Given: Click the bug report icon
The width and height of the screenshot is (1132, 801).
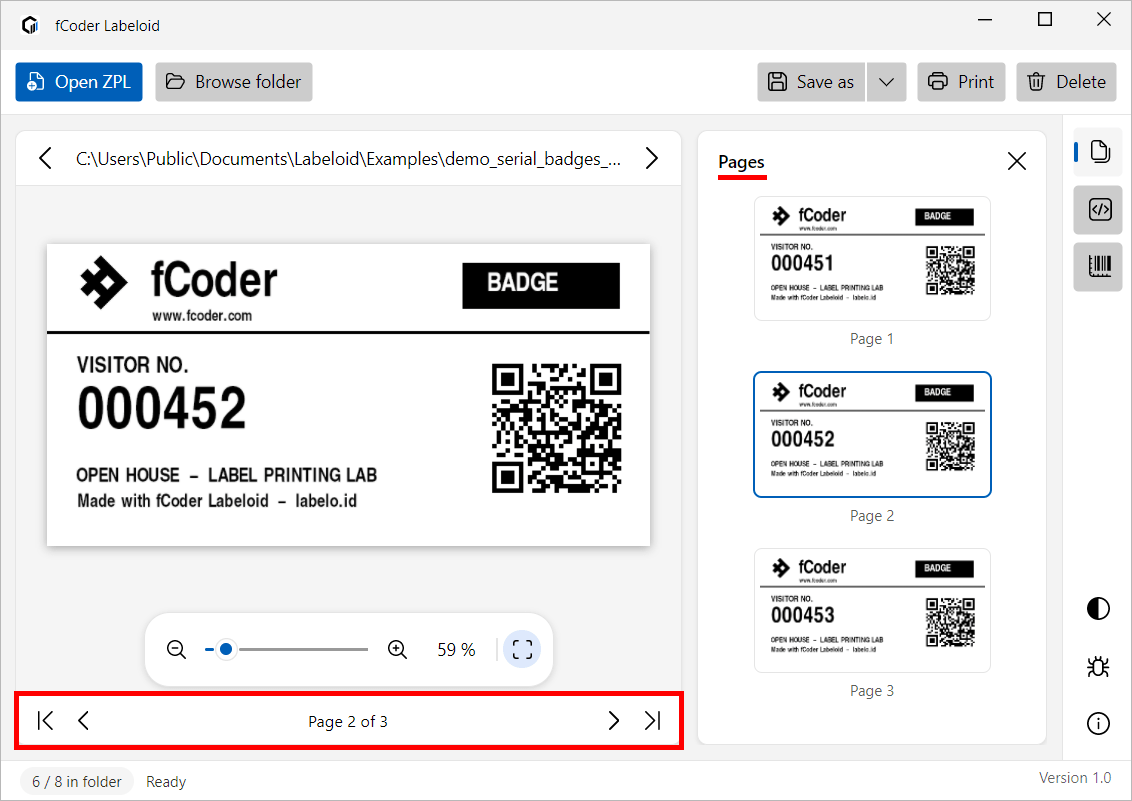Looking at the screenshot, I should 1098,666.
